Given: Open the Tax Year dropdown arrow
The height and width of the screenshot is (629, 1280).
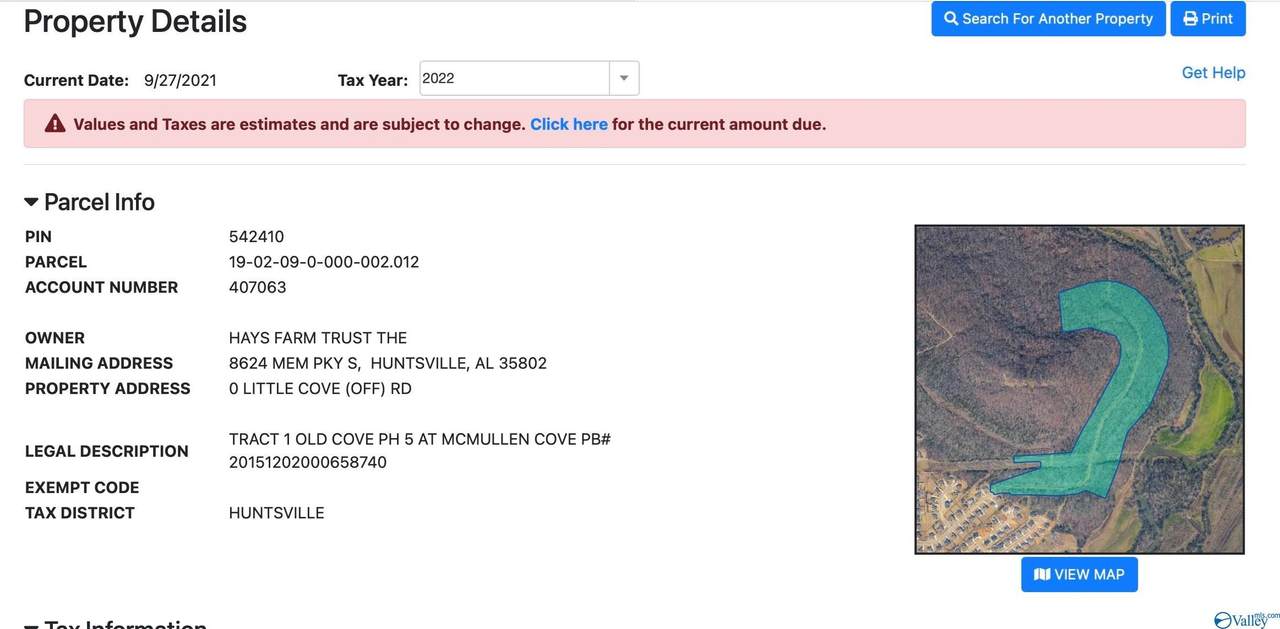Looking at the screenshot, I should coord(624,78).
